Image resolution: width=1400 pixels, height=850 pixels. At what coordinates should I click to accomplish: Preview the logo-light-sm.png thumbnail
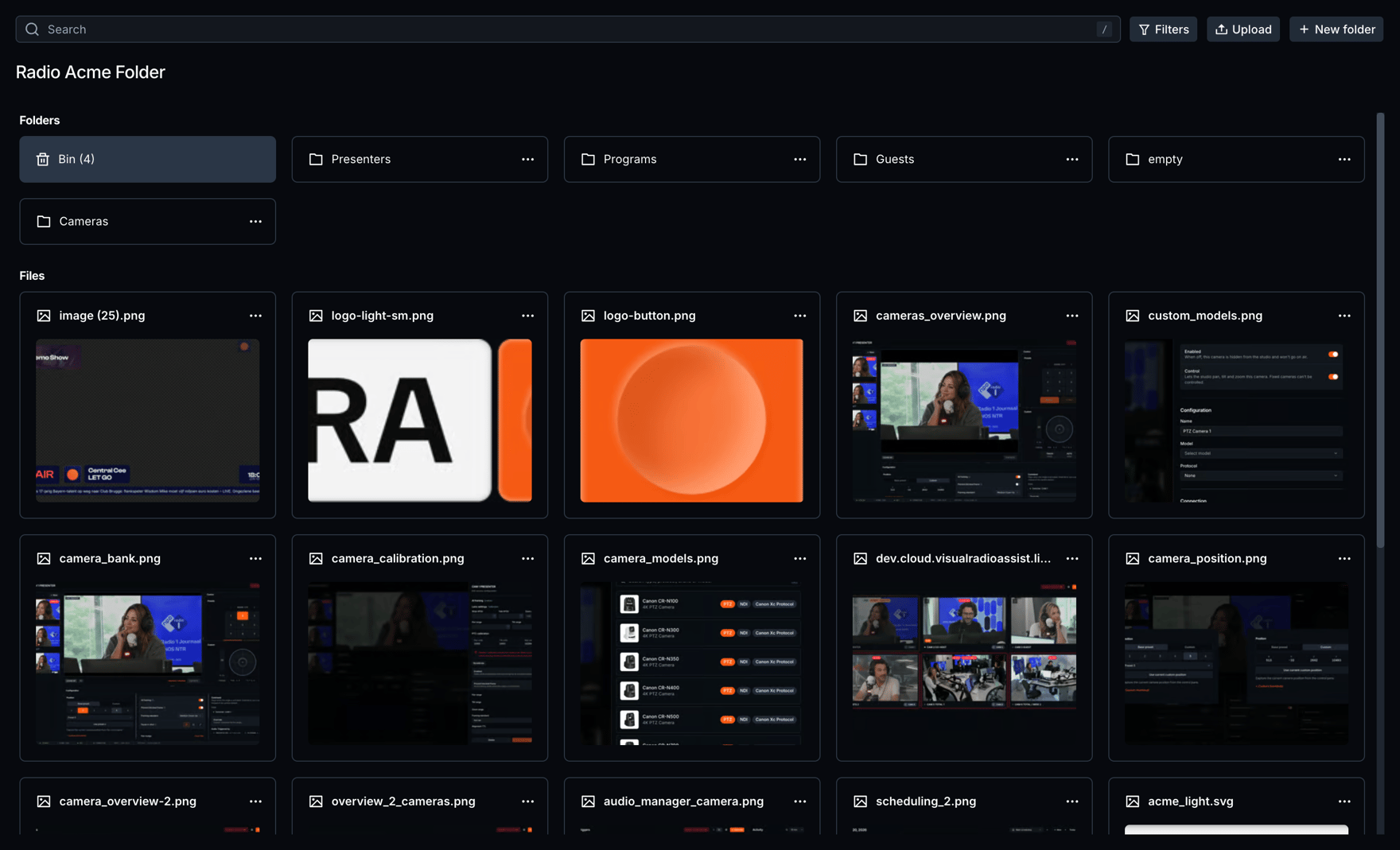click(420, 421)
